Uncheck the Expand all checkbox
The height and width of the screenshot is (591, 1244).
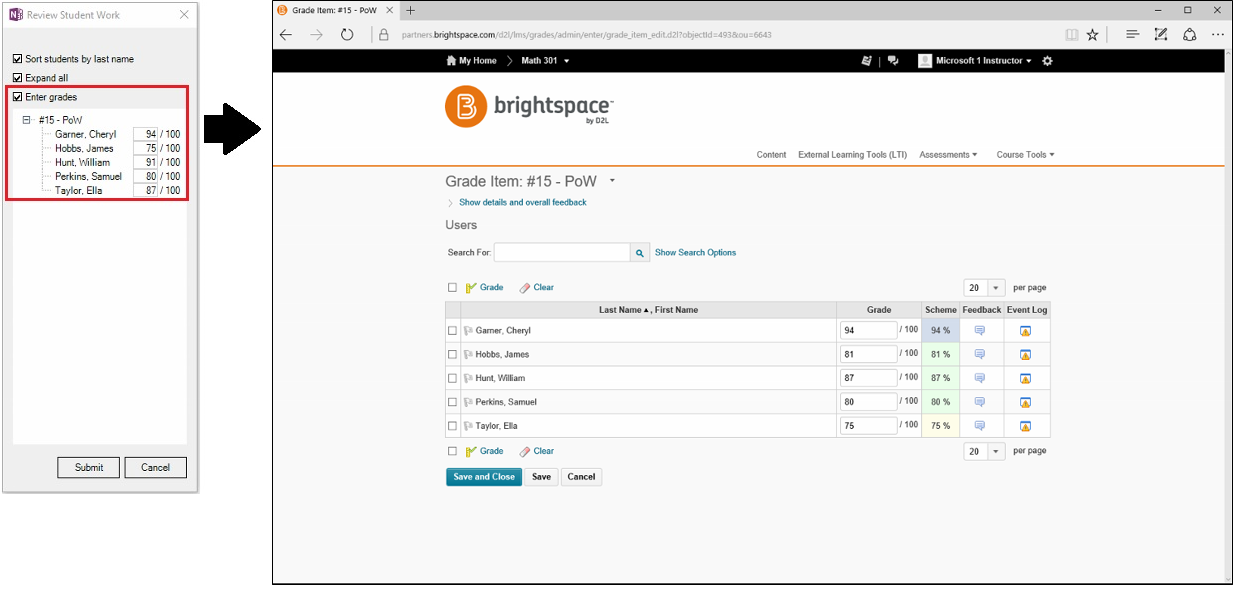(17, 78)
